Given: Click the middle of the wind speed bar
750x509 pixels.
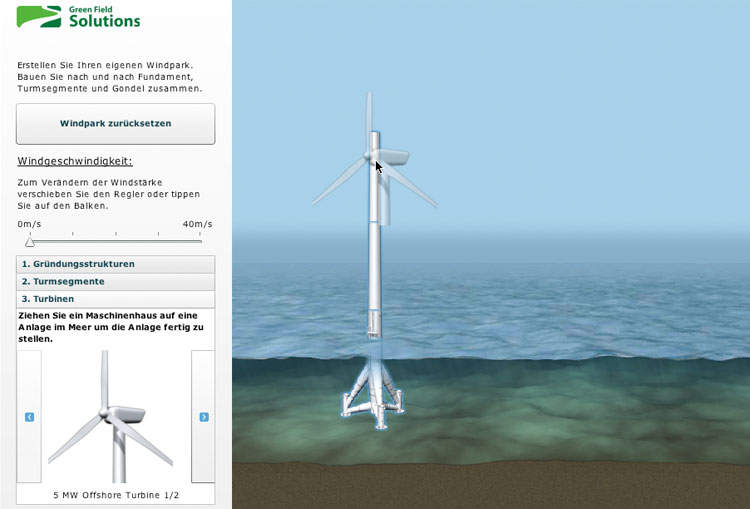Looking at the screenshot, I should coord(115,241).
